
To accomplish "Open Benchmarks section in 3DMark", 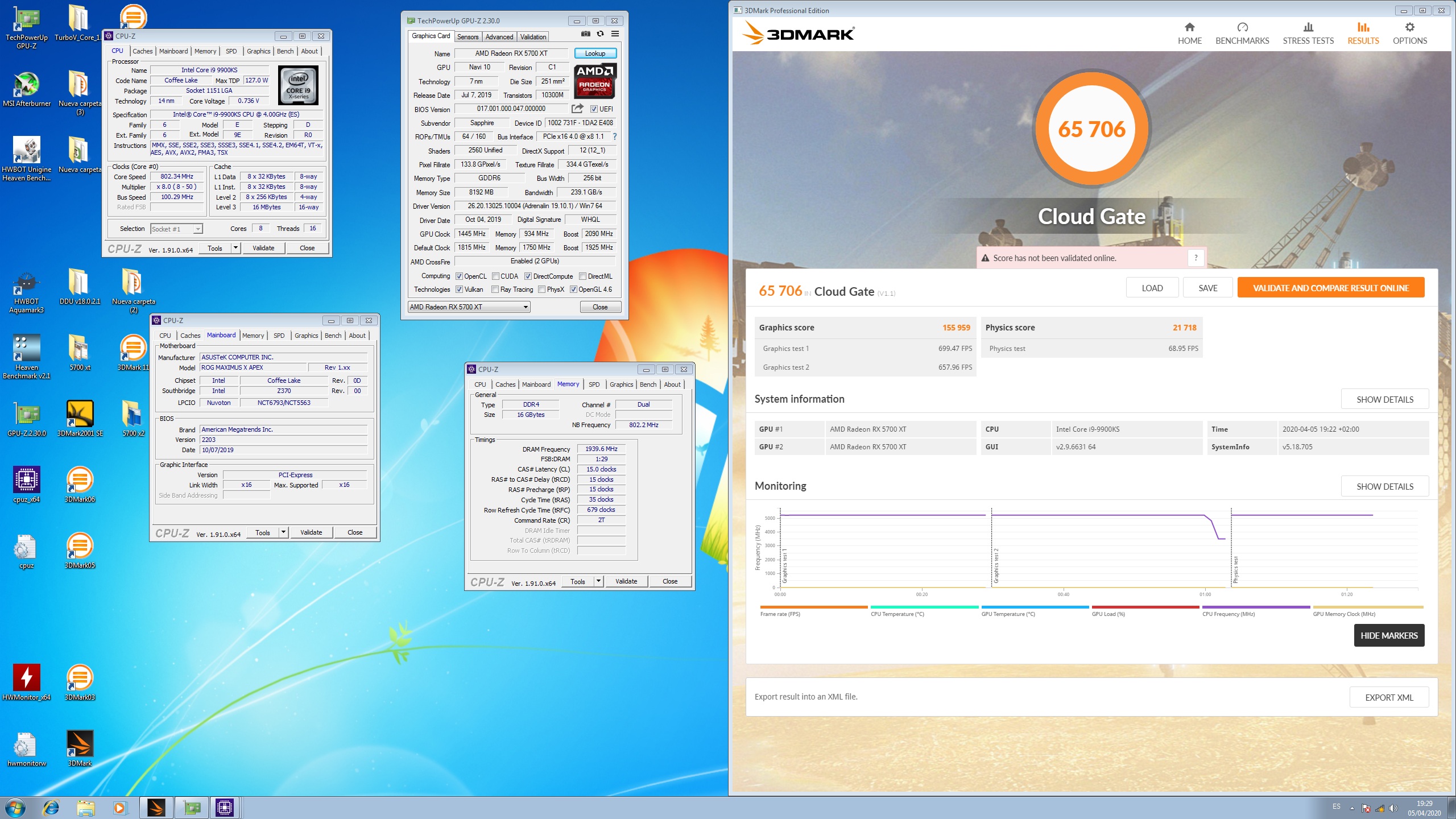I will (1242, 34).
